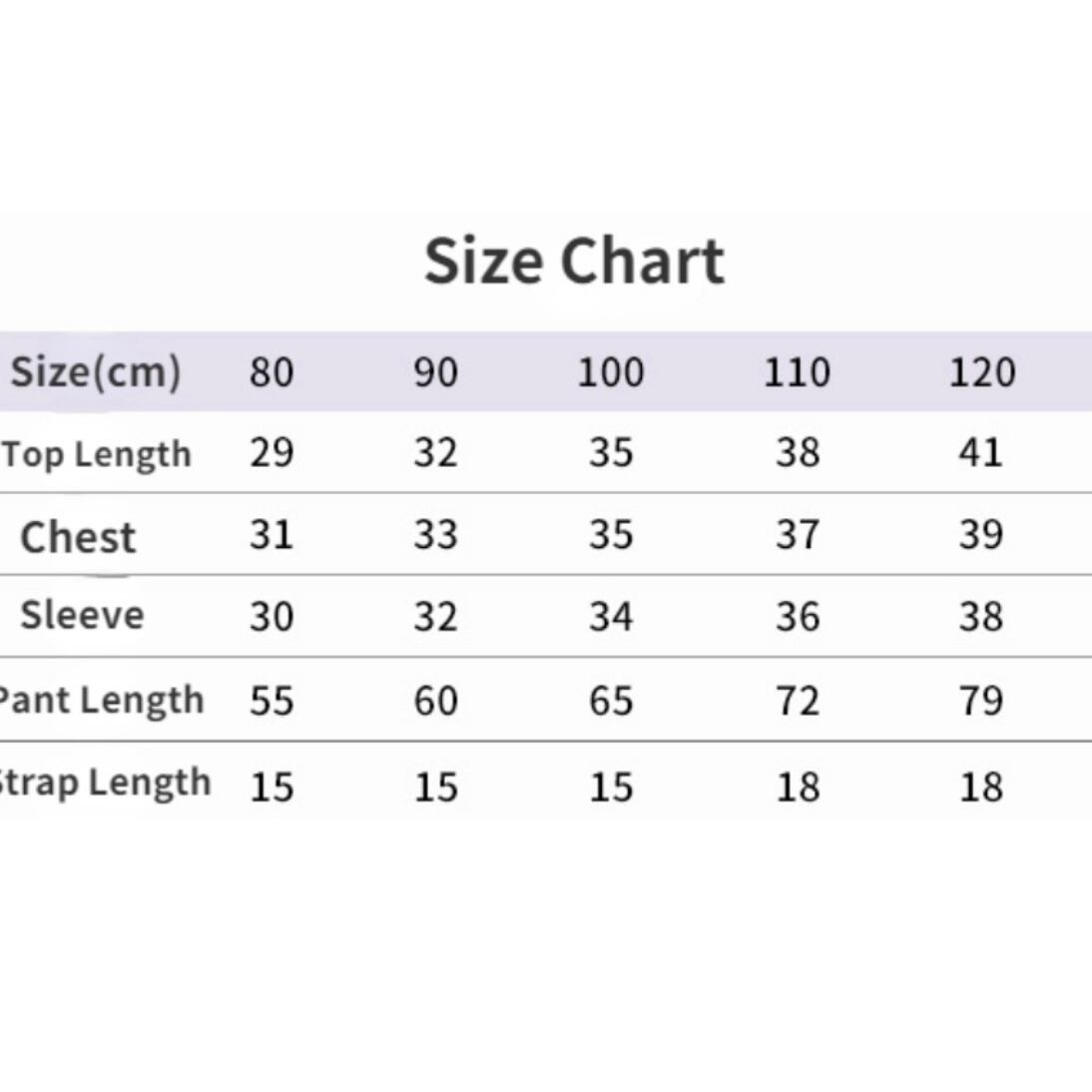Image resolution: width=1092 pixels, height=1092 pixels.
Task: Click Strap Length value for size 120
Action: tap(980, 787)
